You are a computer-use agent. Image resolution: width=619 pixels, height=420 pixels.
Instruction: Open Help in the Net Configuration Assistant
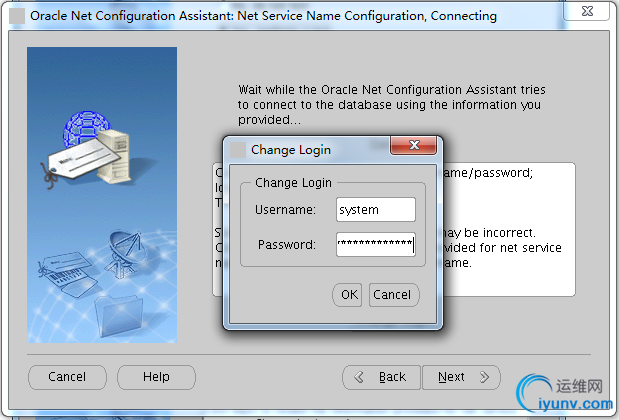click(156, 377)
